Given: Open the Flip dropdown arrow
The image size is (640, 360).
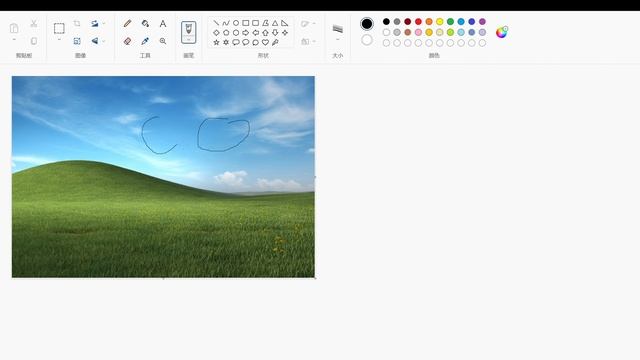Looking at the screenshot, I should tap(104, 41).
